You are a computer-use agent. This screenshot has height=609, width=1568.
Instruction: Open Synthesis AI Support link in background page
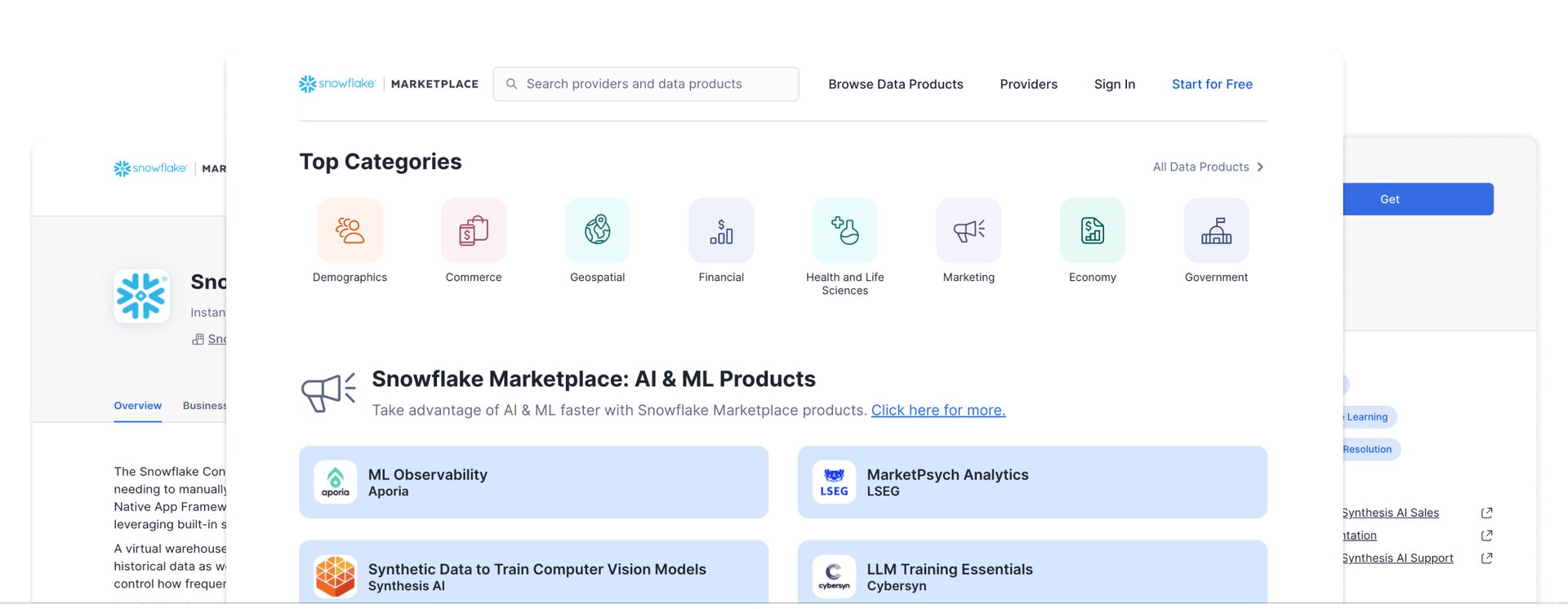click(x=1398, y=558)
